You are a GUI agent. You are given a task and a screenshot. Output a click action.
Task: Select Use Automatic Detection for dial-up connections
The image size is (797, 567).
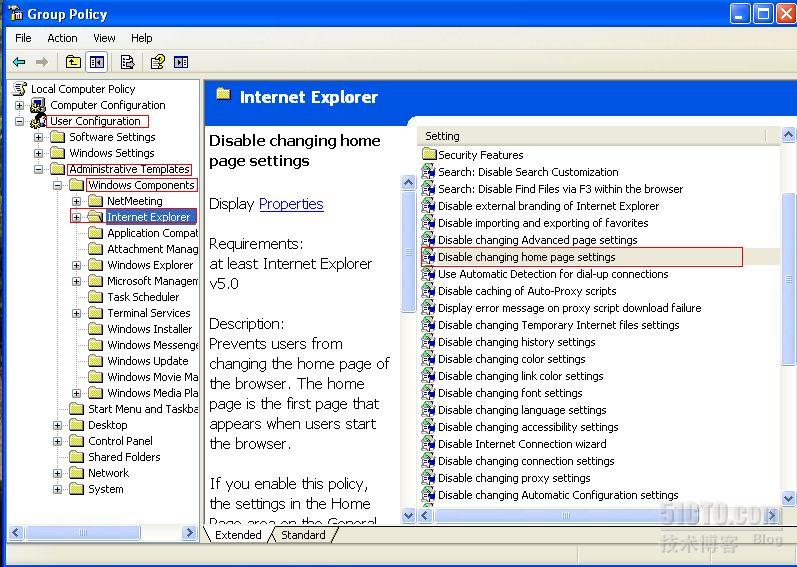tap(553, 274)
